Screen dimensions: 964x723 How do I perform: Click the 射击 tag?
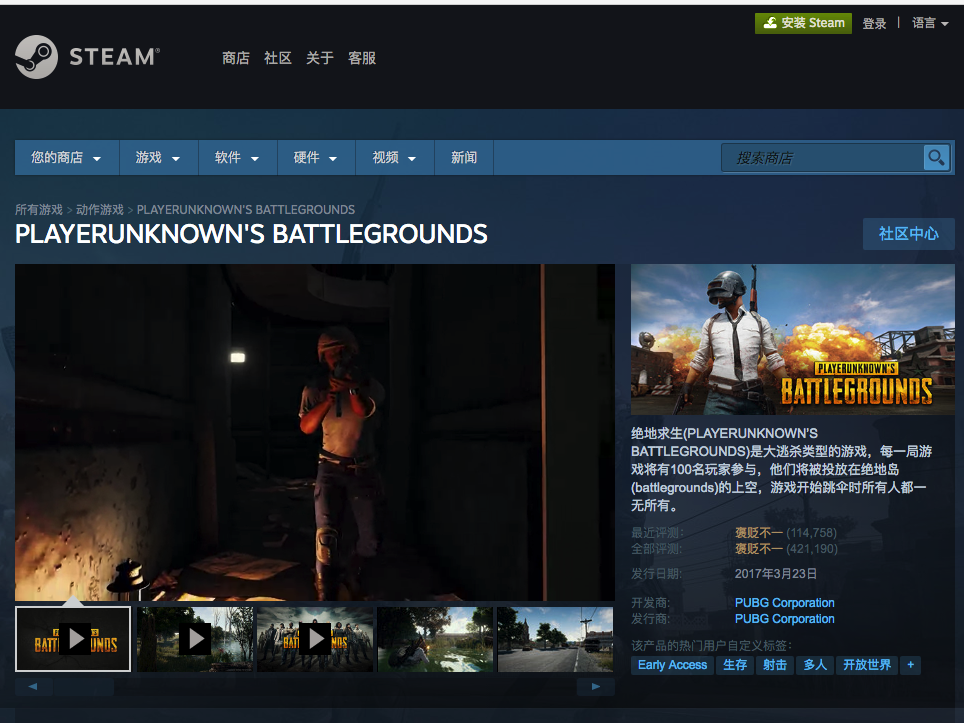pyautogui.click(x=775, y=665)
